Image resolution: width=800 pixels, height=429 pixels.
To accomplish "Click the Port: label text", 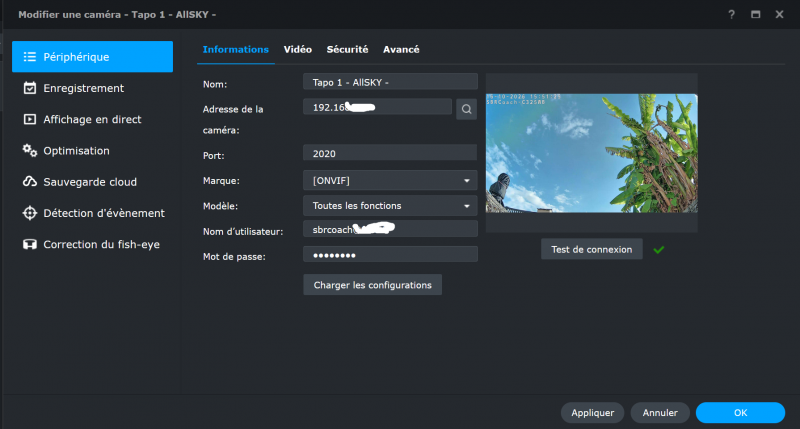I will point(213,156).
